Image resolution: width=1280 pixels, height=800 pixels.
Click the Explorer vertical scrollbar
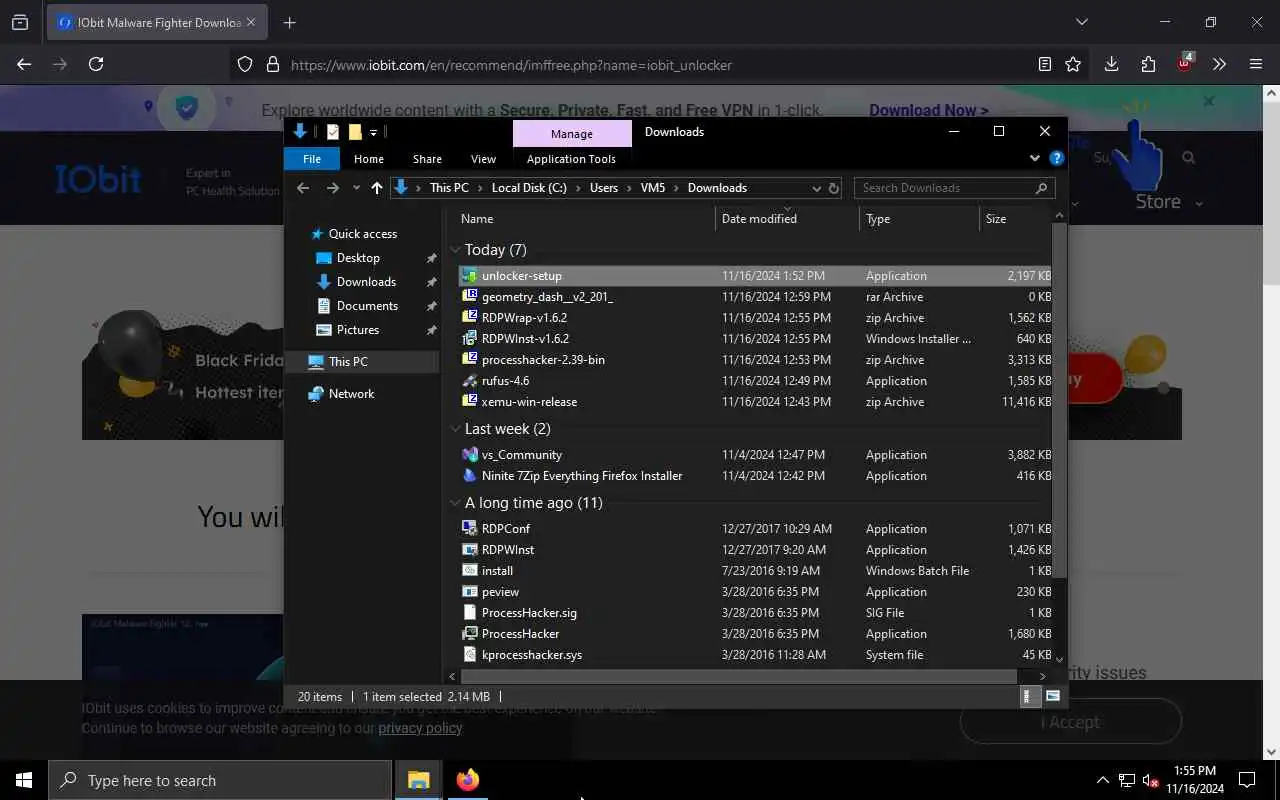tap(1059, 400)
